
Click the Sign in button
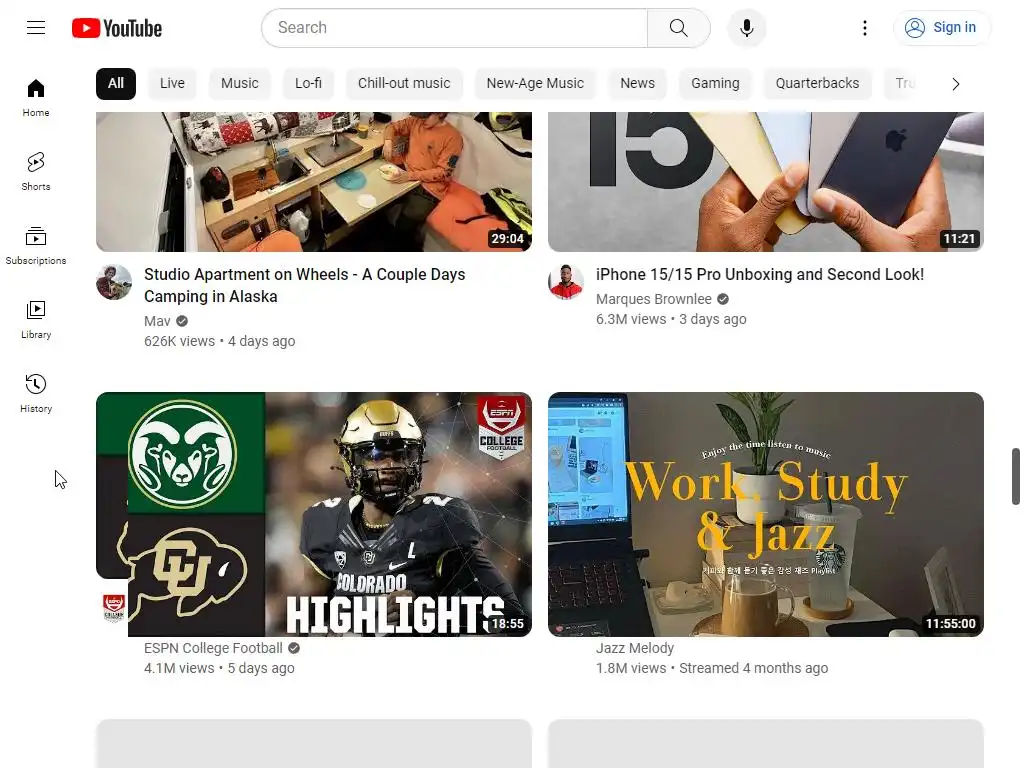click(941, 27)
